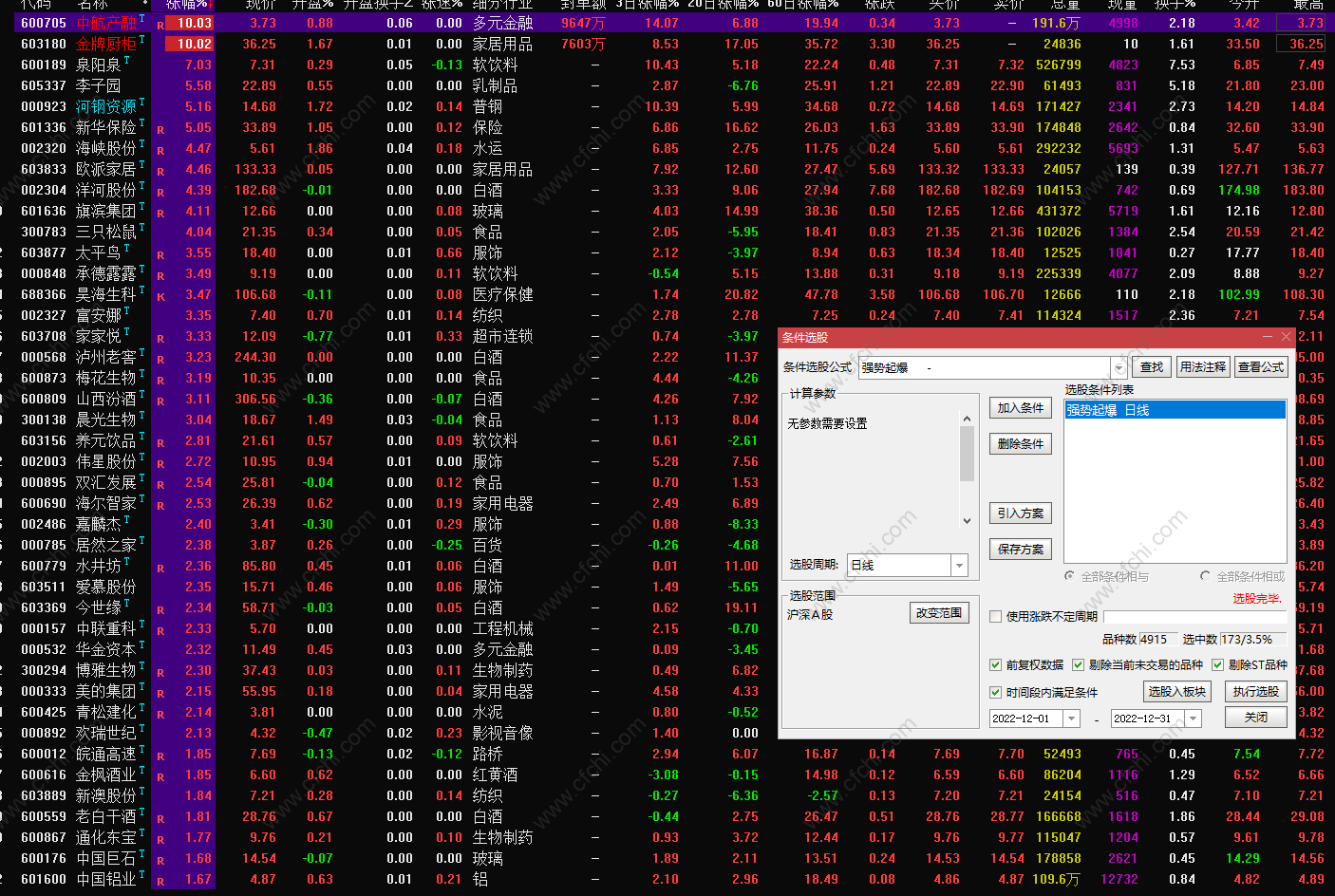Click the R marker beside 中国巨石
Screen dimensions: 1335x896
pyautogui.click(x=160, y=860)
